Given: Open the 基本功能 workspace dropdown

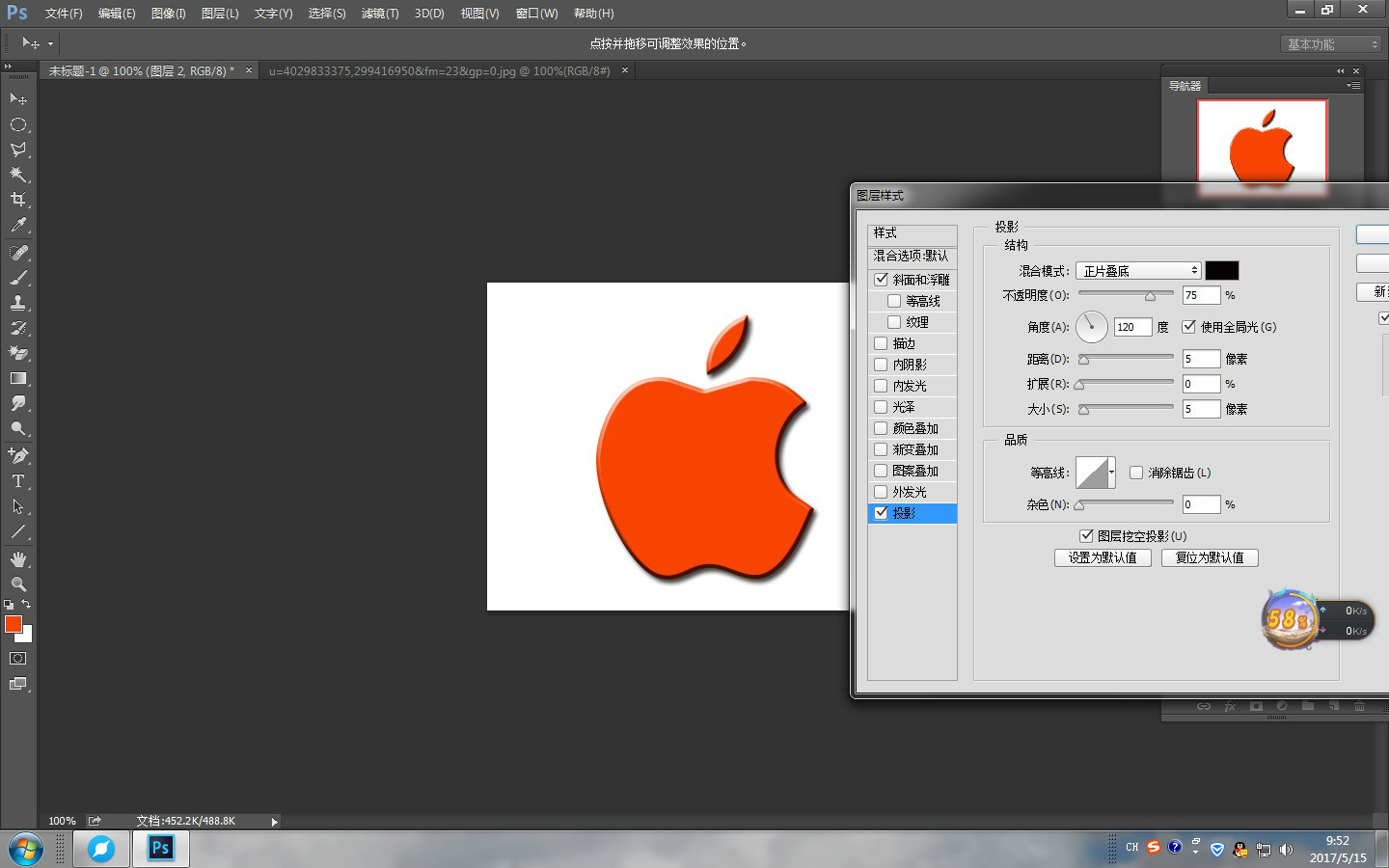Looking at the screenshot, I should click(x=1332, y=44).
